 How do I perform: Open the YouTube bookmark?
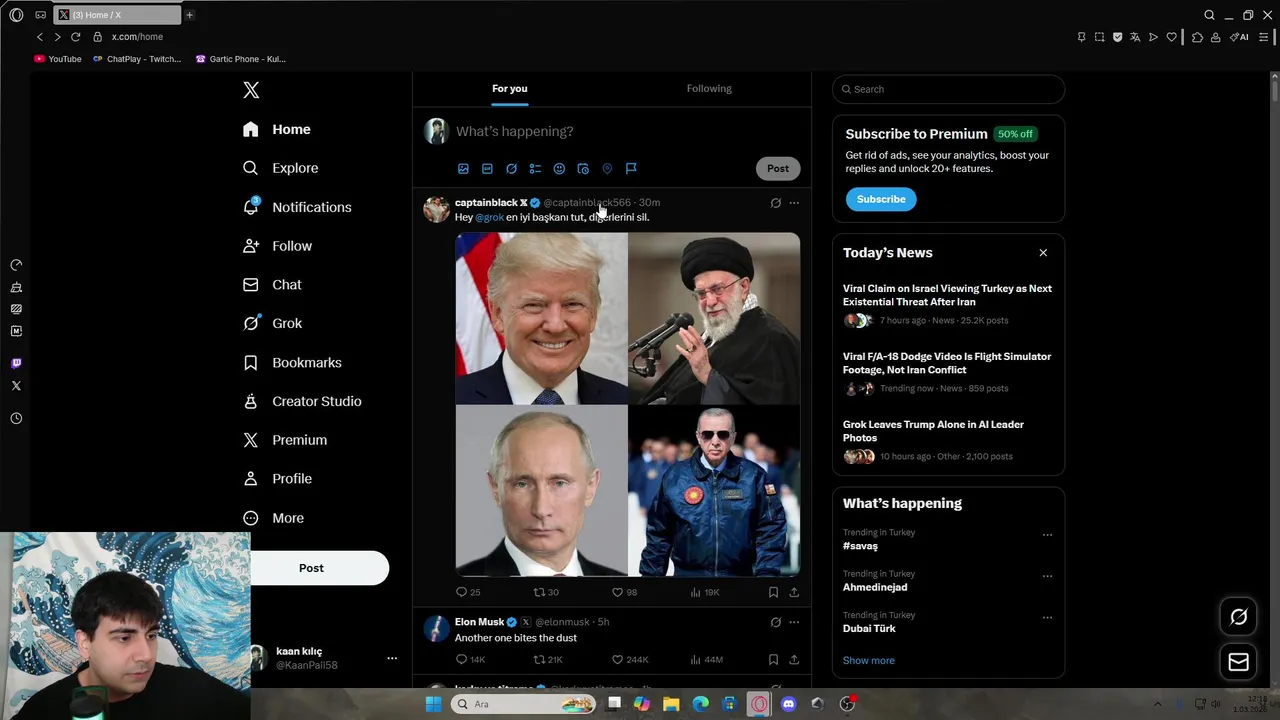pos(58,59)
